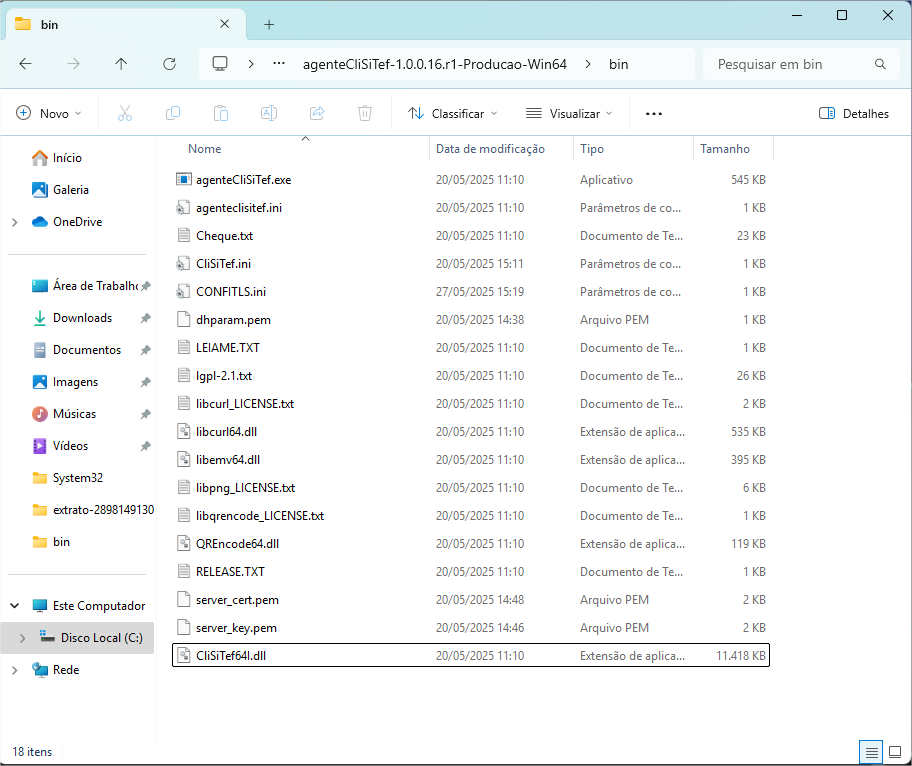The width and height of the screenshot is (912, 766).
Task: Toggle the Detalhes pane
Action: 853,114
